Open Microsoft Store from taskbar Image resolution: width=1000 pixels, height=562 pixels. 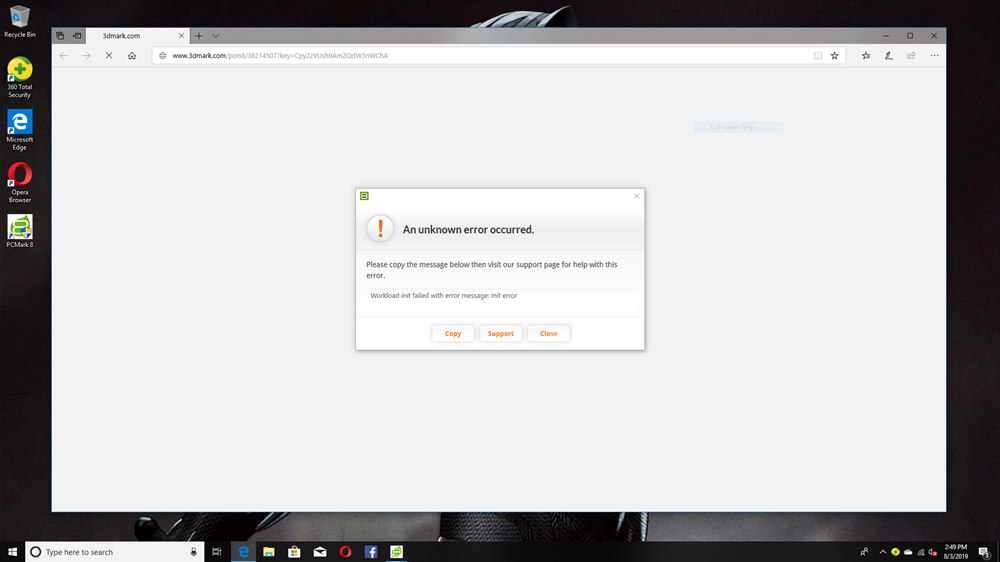tap(294, 552)
